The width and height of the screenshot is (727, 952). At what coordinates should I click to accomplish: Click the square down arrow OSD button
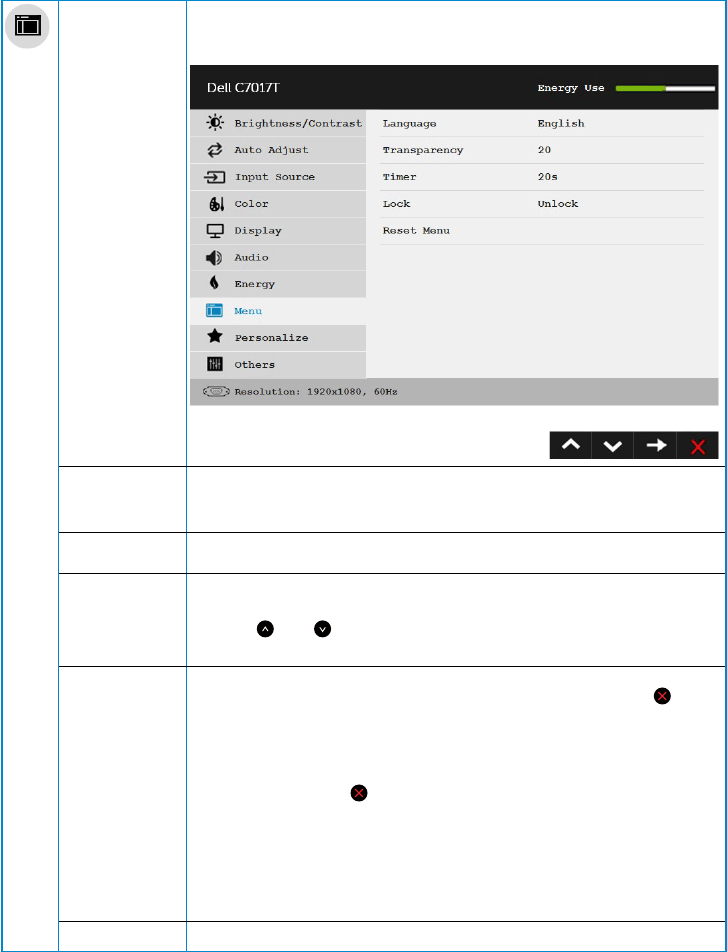(x=613, y=446)
